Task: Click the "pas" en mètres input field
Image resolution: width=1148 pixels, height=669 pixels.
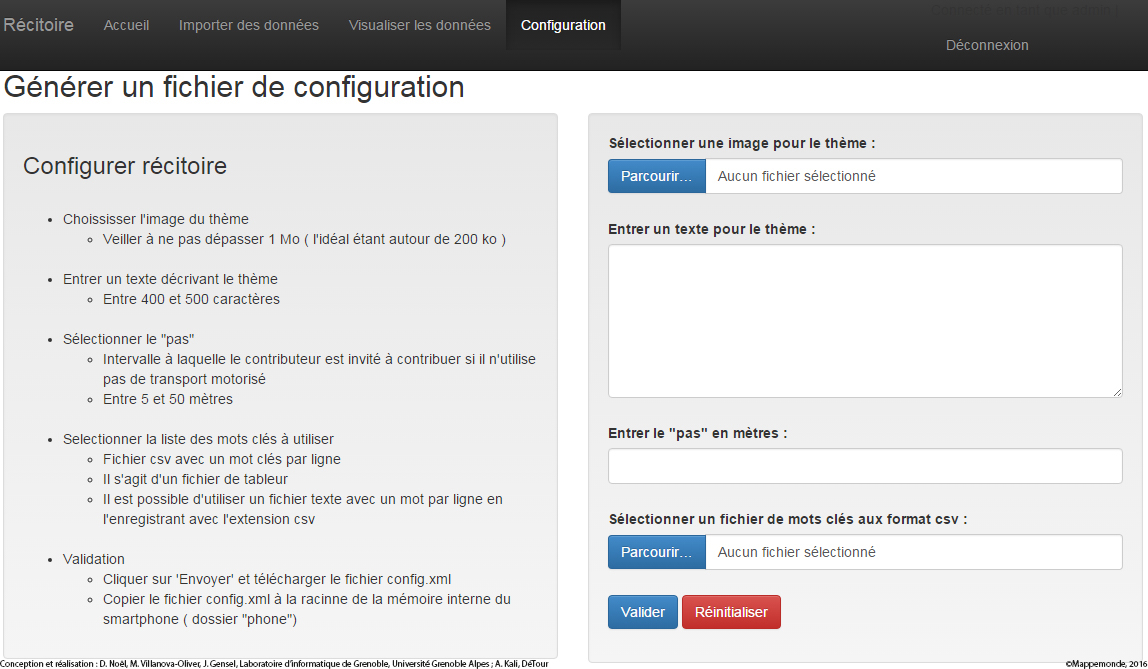Action: [x=865, y=466]
